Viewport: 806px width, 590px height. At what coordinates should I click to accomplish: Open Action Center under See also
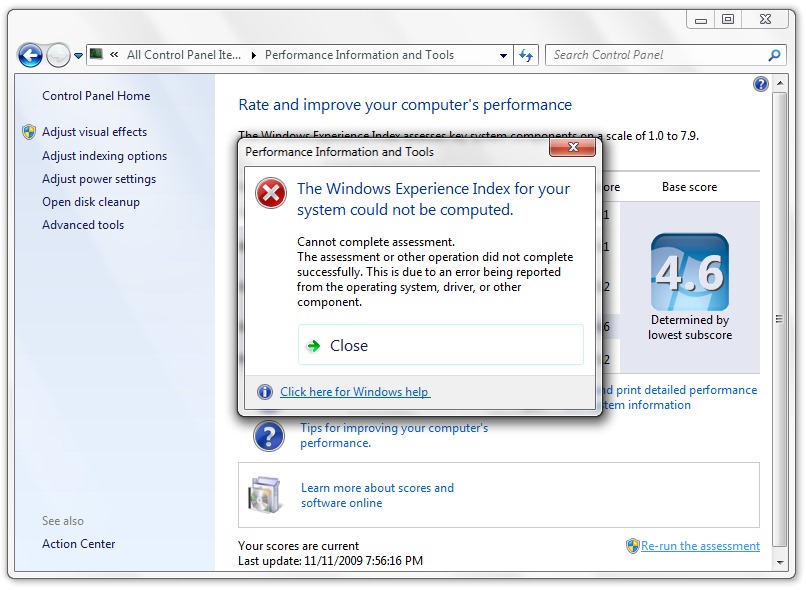tap(79, 544)
